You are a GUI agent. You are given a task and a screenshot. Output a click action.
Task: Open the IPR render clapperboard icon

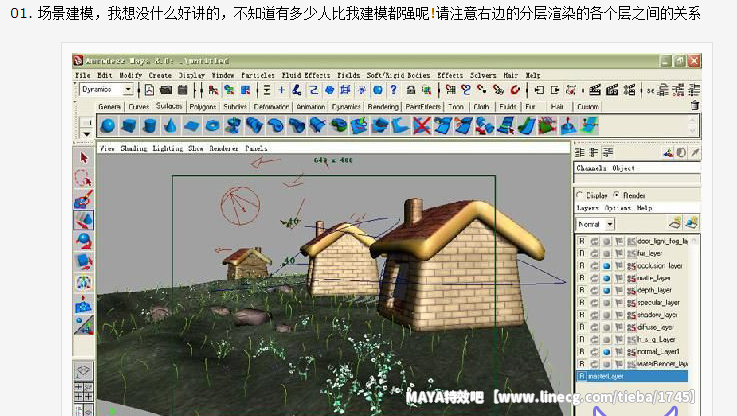click(x=612, y=89)
